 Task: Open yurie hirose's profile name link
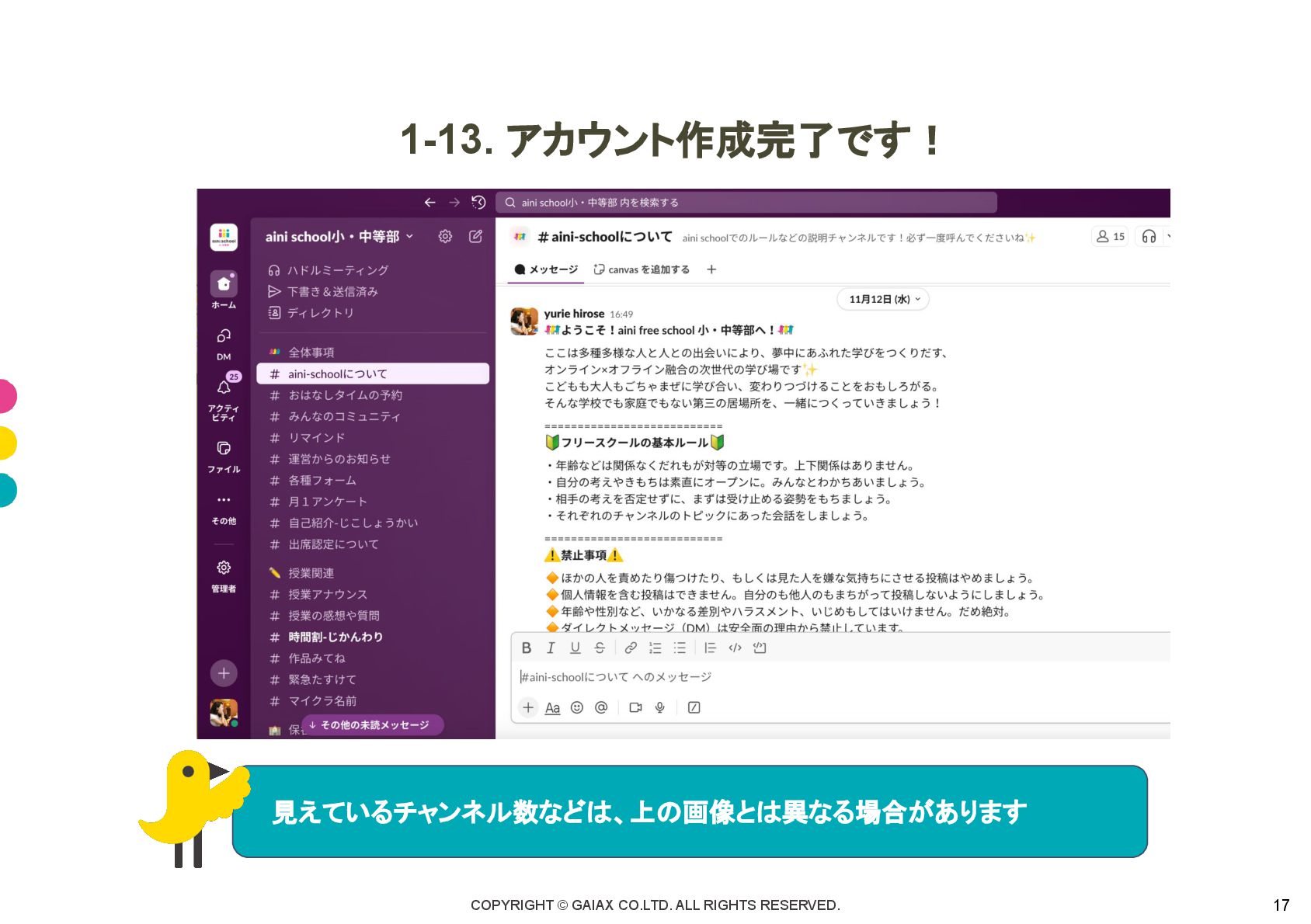[574, 314]
